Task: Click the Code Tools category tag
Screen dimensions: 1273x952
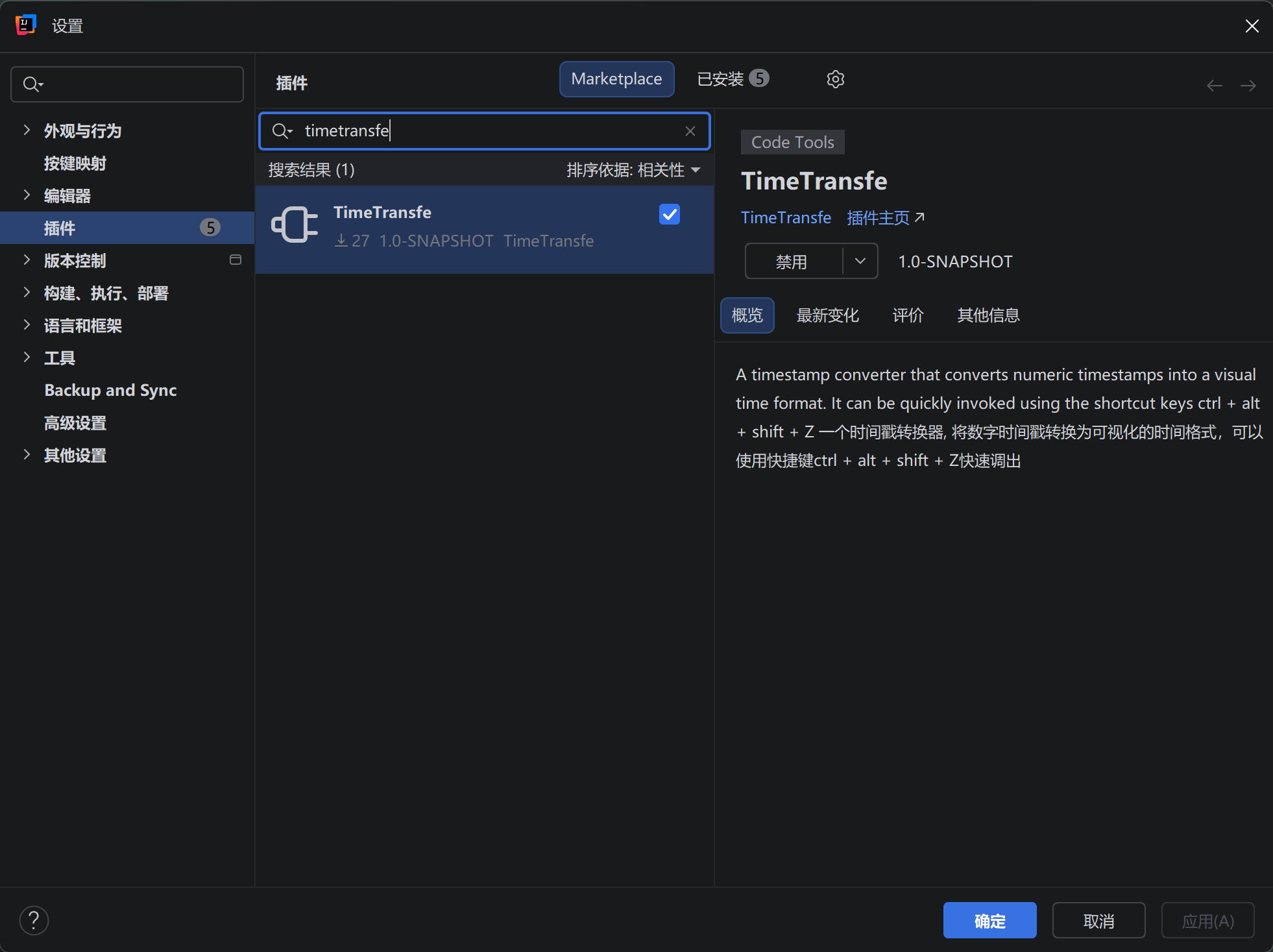Action: 792,142
